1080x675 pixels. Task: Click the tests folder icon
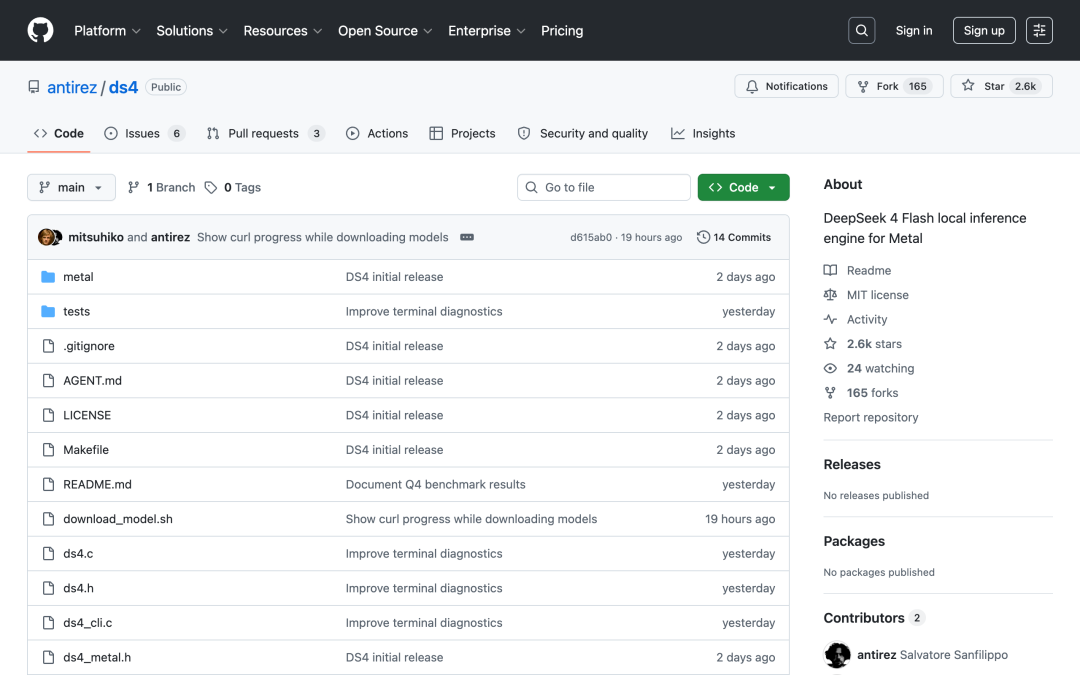(x=48, y=311)
